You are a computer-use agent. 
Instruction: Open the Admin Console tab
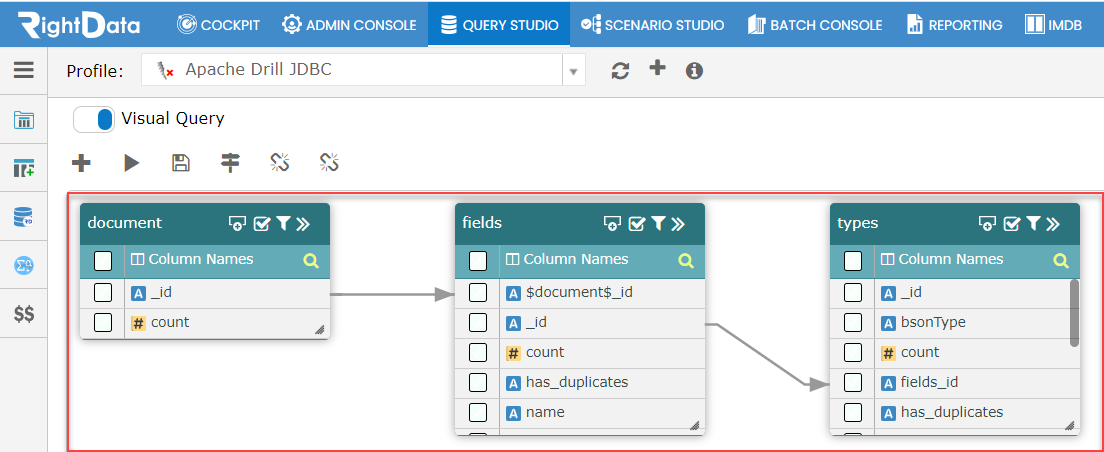pyautogui.click(x=349, y=25)
